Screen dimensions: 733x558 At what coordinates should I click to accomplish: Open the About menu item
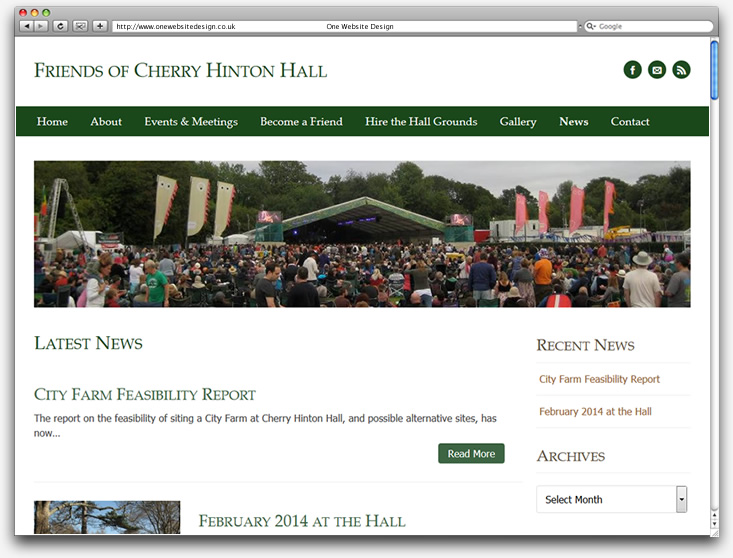pos(106,122)
